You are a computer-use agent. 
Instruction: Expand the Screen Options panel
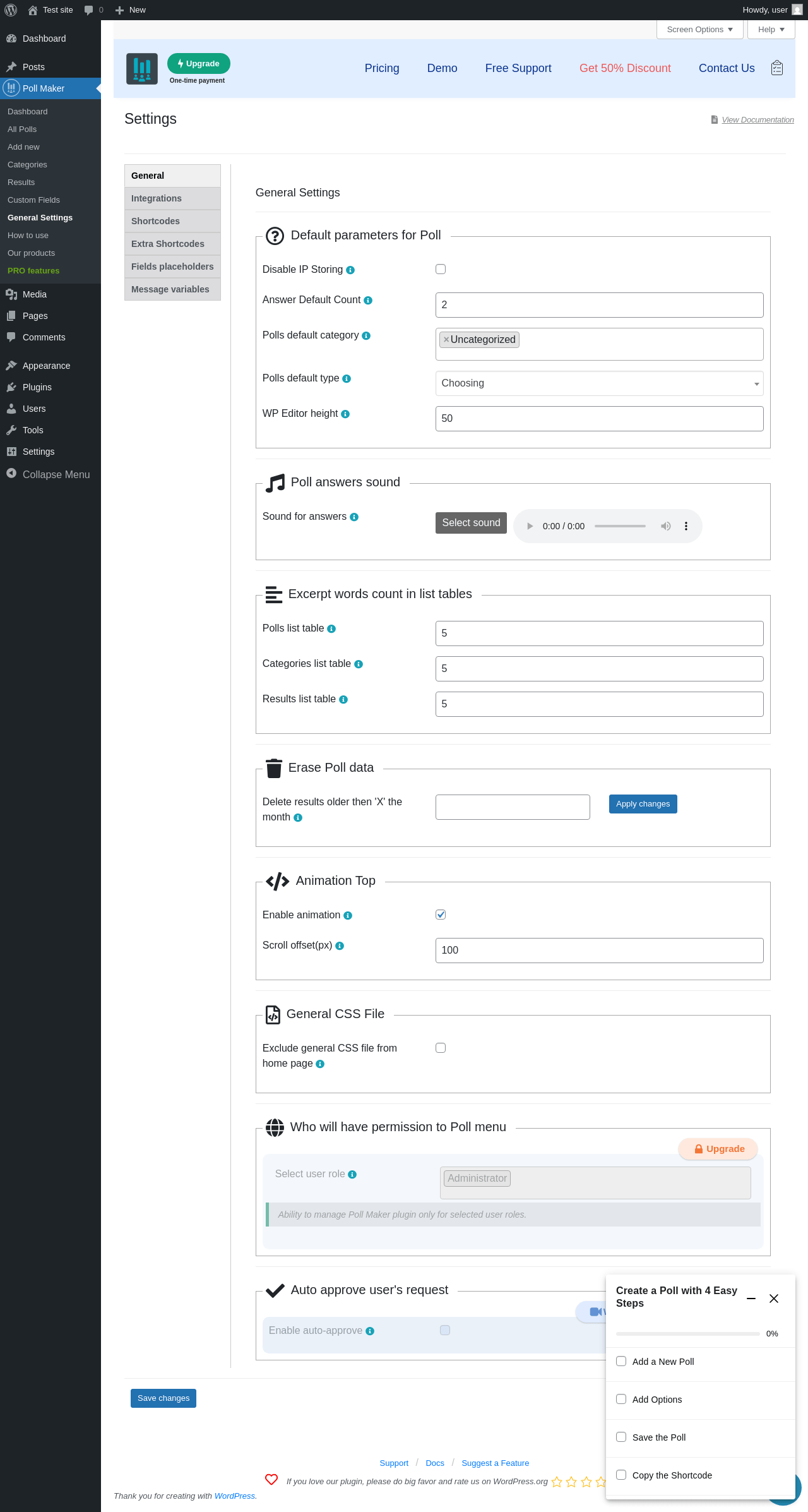click(699, 30)
